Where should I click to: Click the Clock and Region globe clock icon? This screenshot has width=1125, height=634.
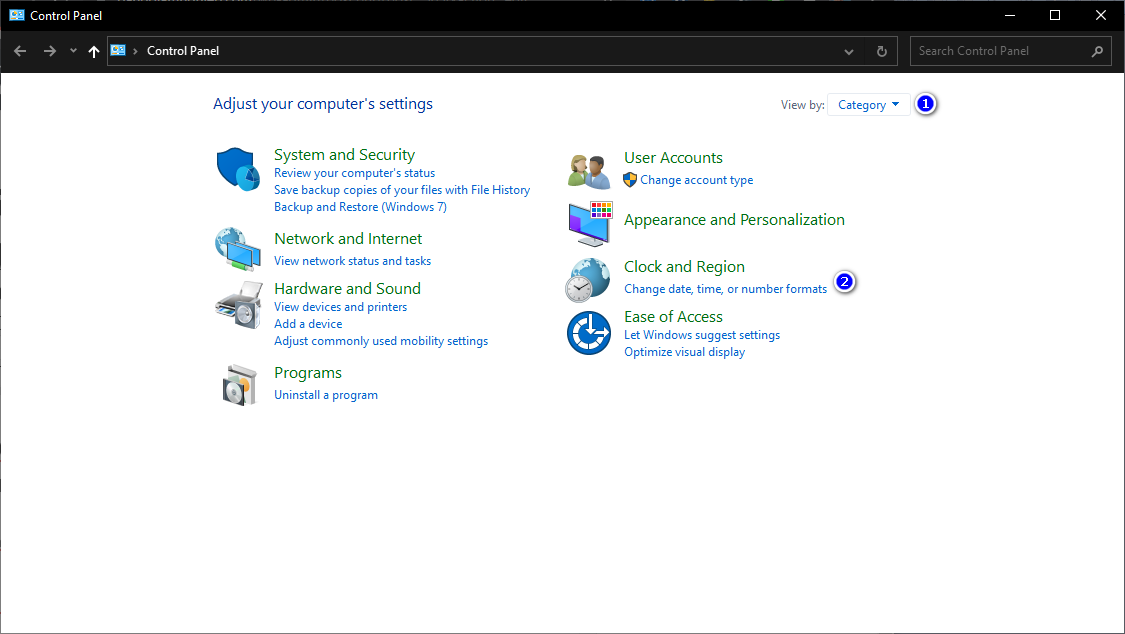tap(588, 280)
